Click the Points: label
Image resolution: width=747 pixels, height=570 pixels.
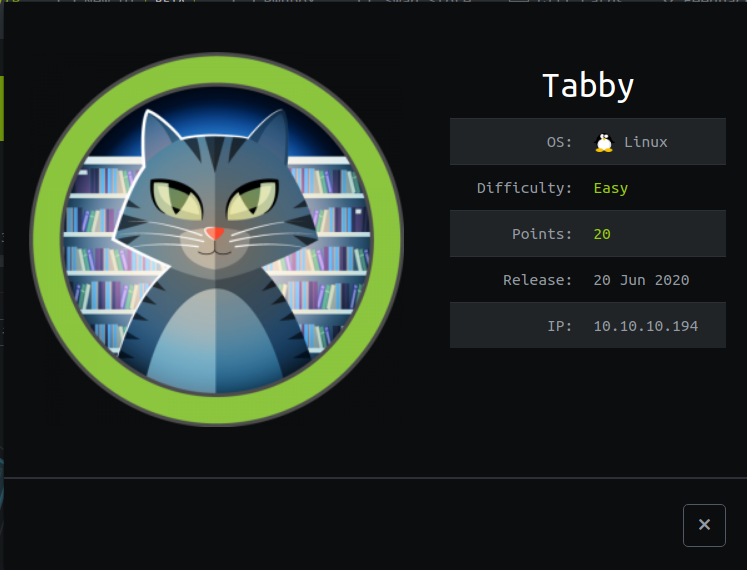[x=542, y=234]
